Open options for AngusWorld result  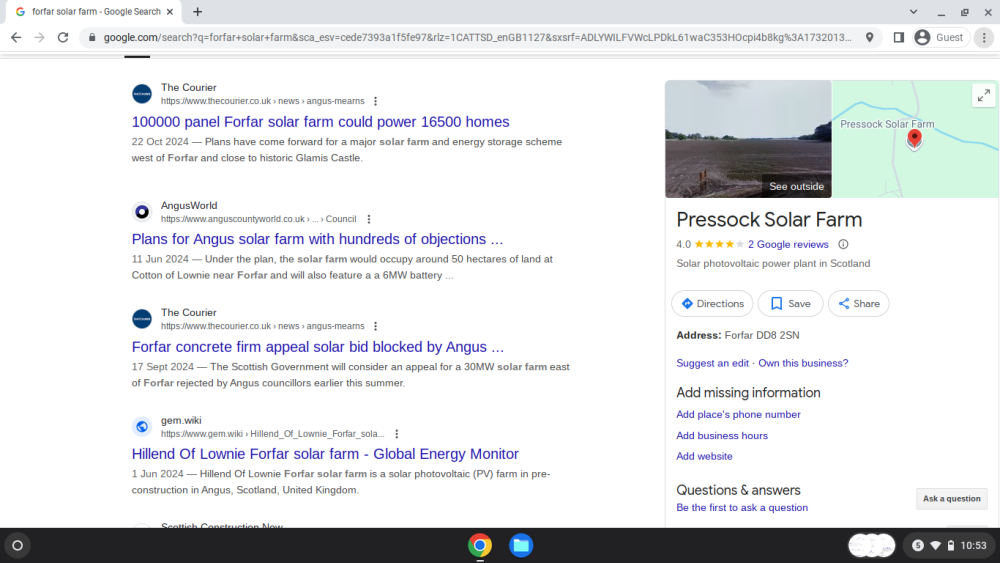(369, 219)
